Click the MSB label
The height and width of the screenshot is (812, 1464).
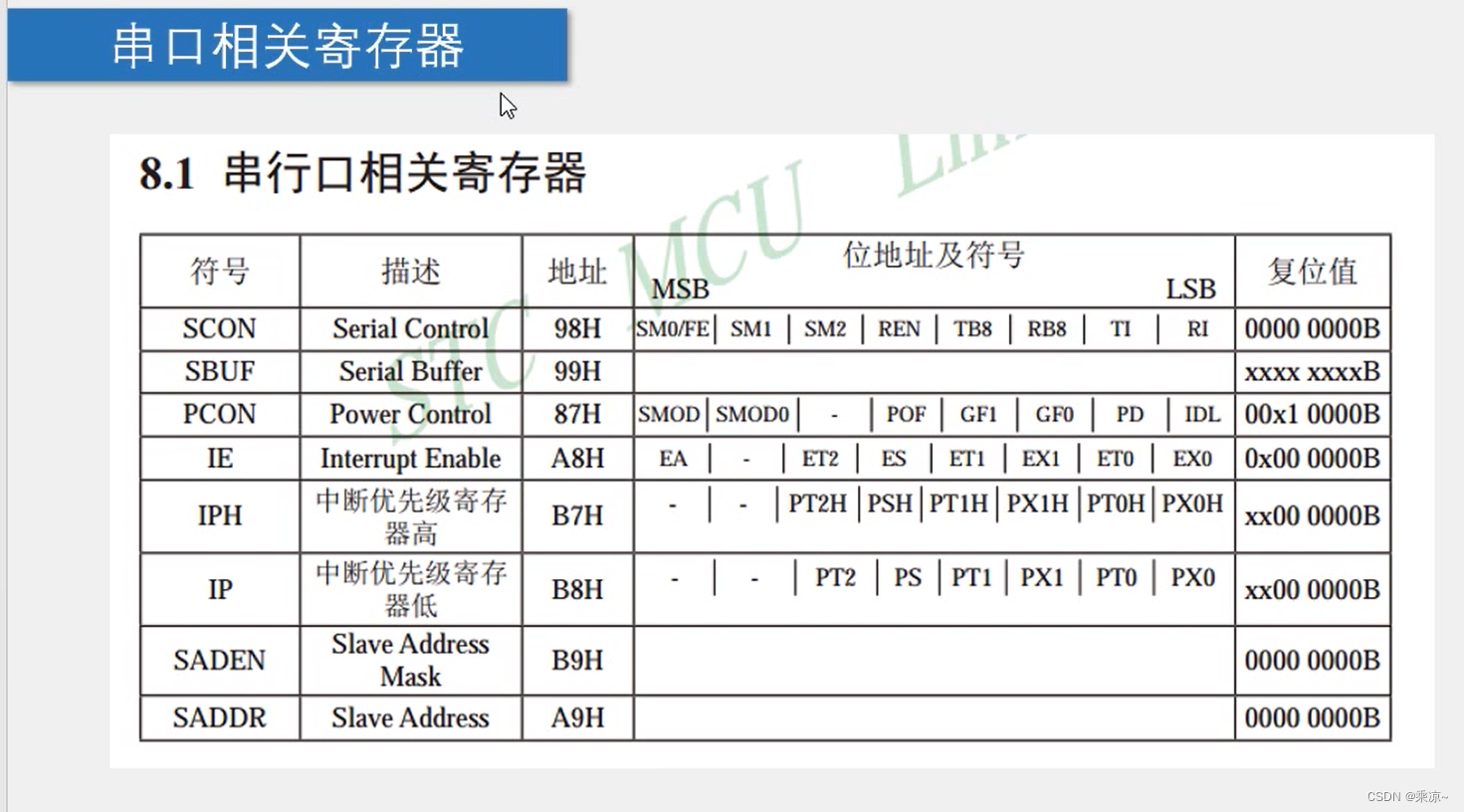tap(681, 290)
